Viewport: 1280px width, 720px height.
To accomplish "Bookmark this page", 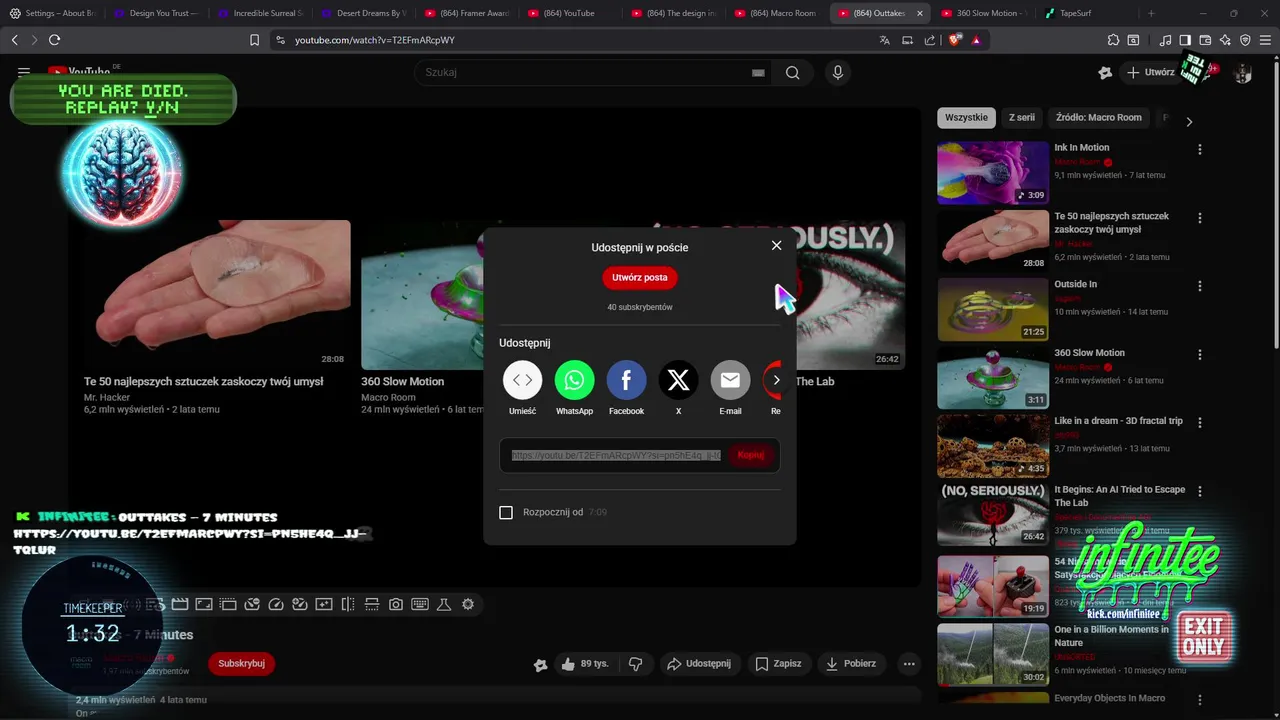I will pos(254,40).
